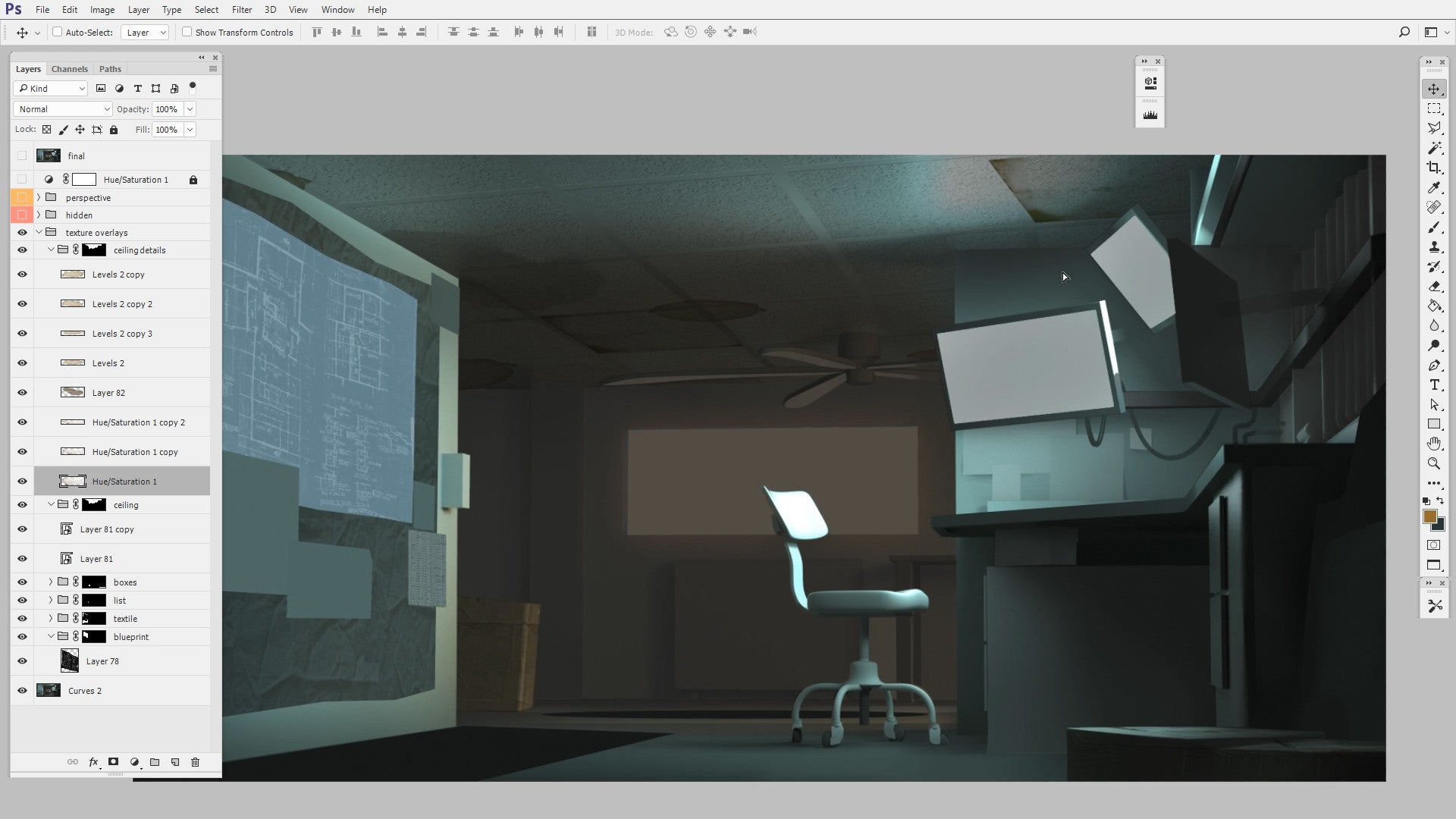Delete layer via trash icon

[x=195, y=762]
